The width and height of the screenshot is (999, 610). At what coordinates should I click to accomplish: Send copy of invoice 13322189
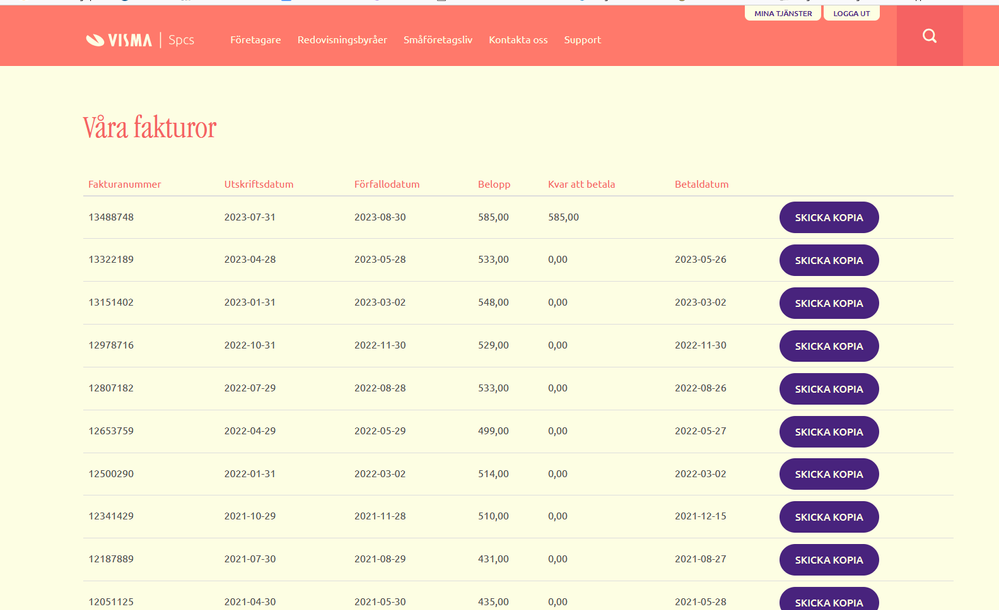tap(829, 260)
